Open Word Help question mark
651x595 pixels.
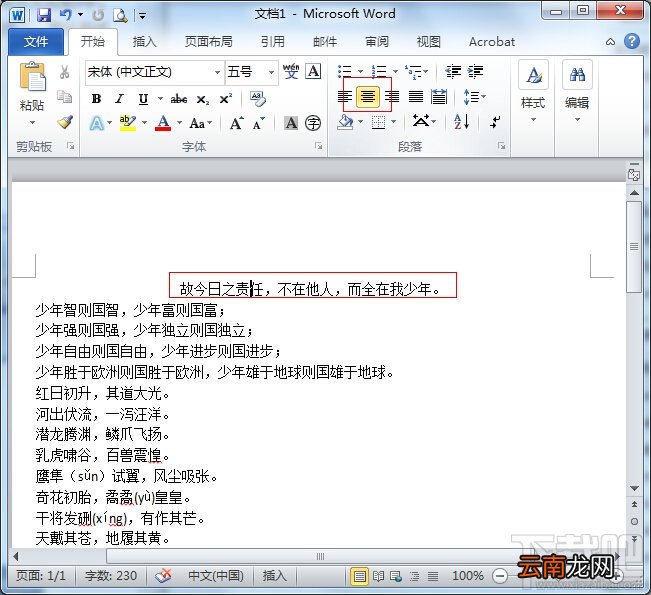[632, 41]
